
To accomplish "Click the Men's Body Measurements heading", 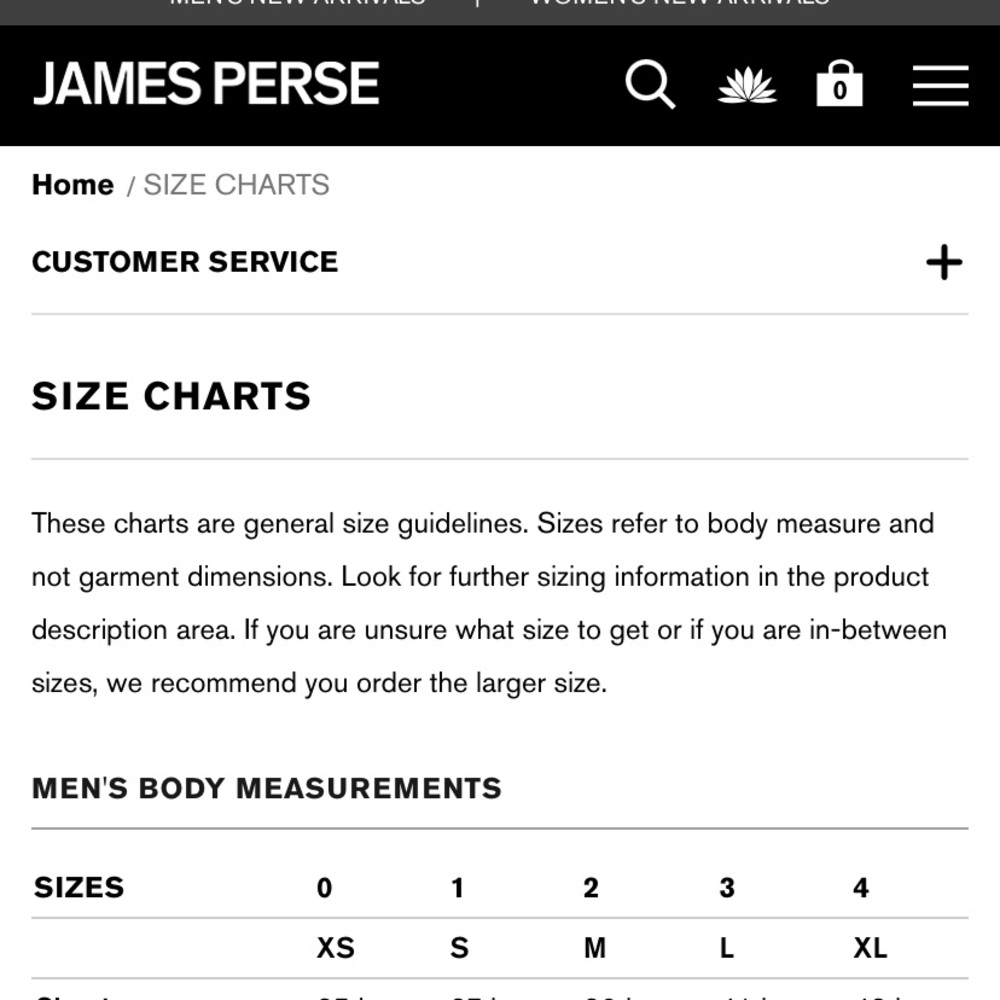I will point(267,788).
